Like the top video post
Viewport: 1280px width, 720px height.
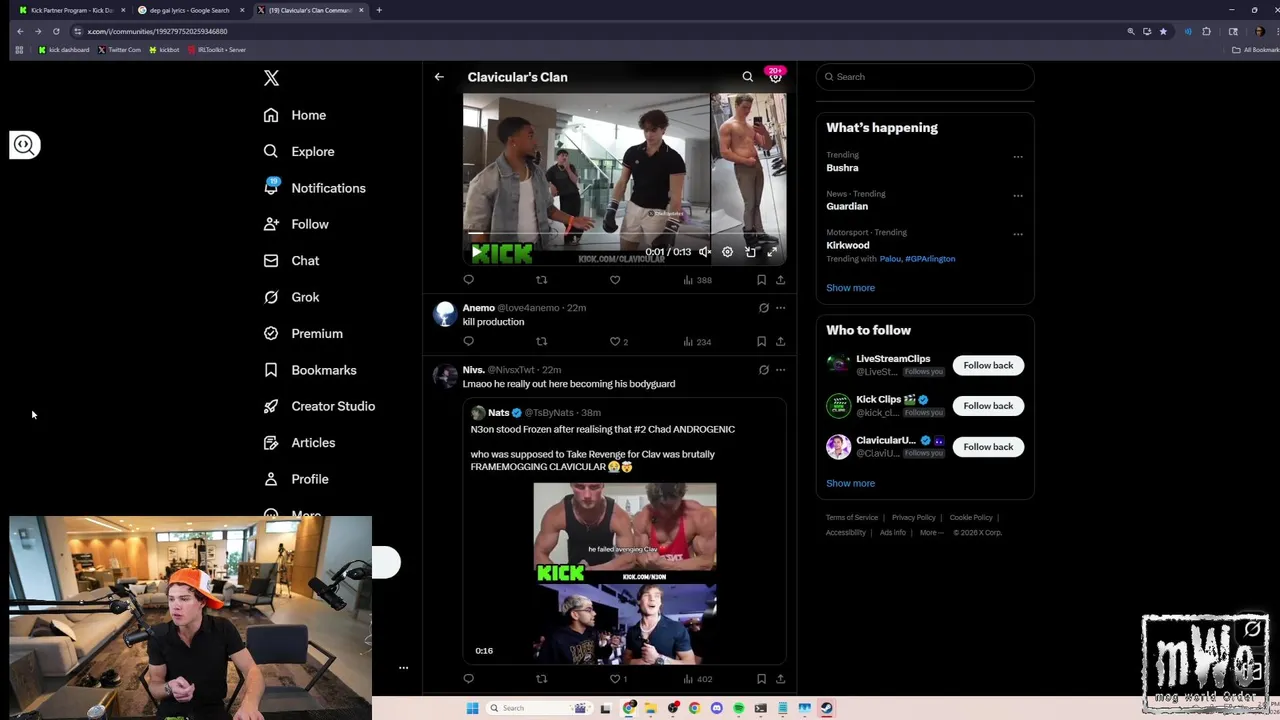[x=615, y=280]
